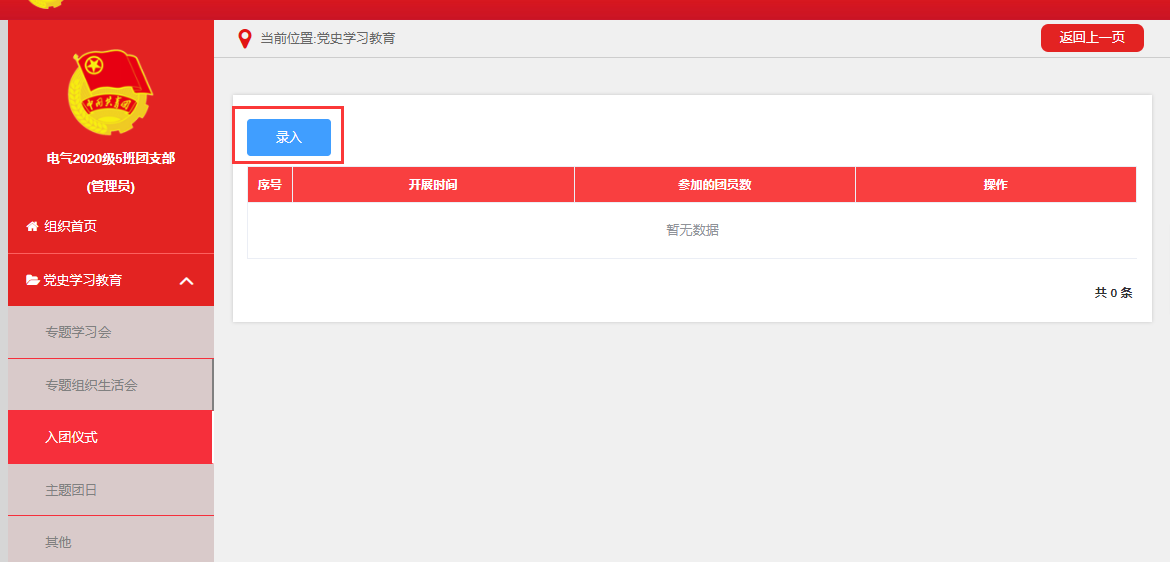Click the folder icon beside 党史学习教育
The image size is (1170, 562).
33,281
